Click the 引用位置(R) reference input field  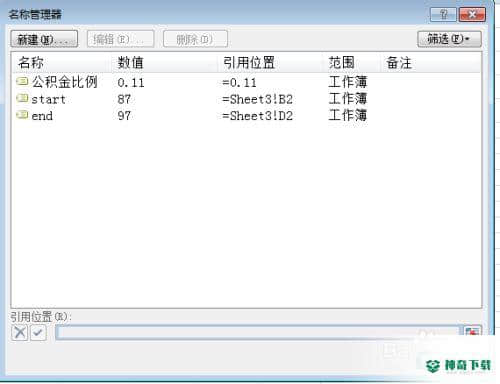(258, 332)
